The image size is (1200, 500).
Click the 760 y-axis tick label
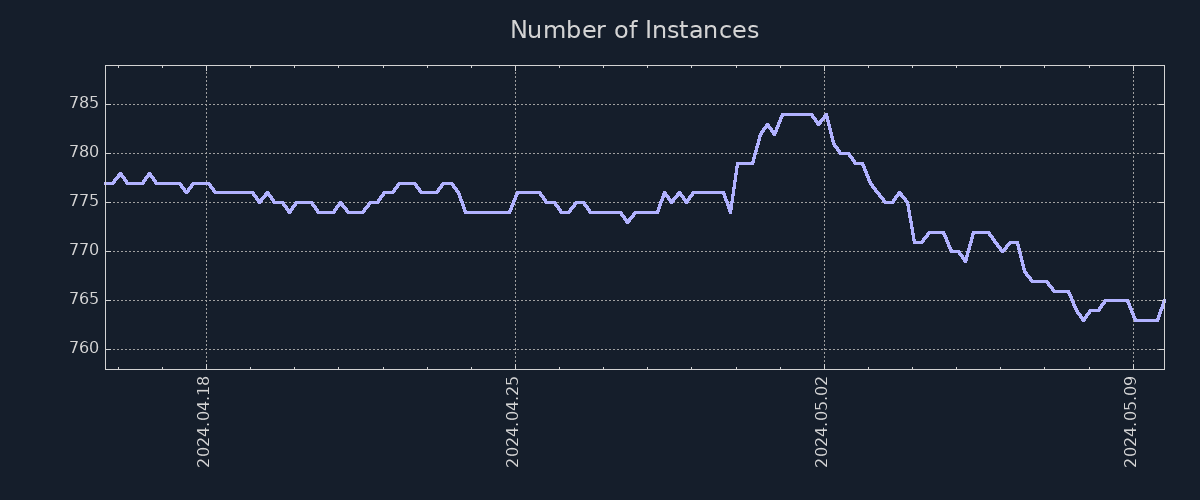tap(82, 349)
